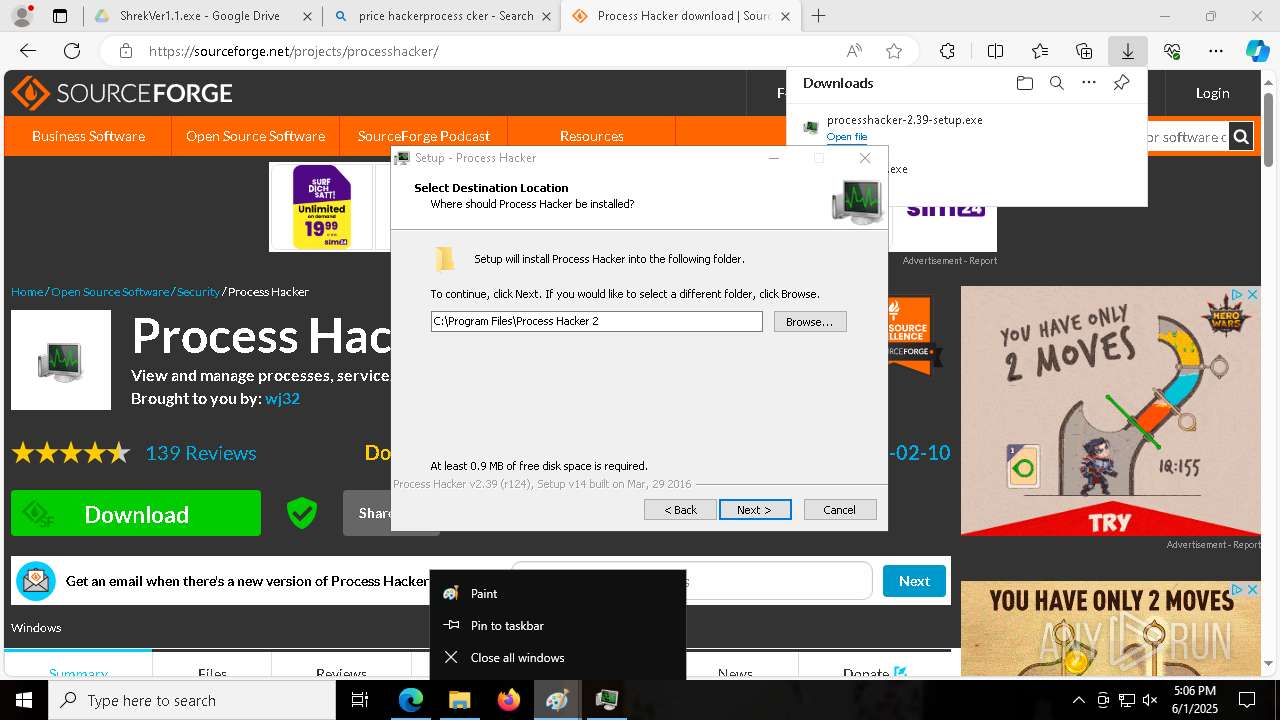1280x720 pixels.
Task: Open Collections icon in toolbar
Action: point(1084,51)
